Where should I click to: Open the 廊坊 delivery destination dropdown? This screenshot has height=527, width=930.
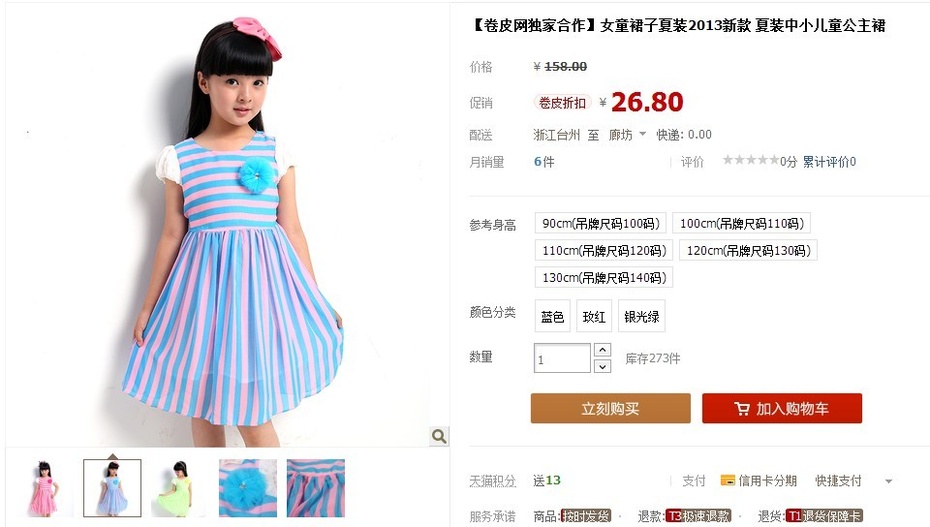point(627,135)
